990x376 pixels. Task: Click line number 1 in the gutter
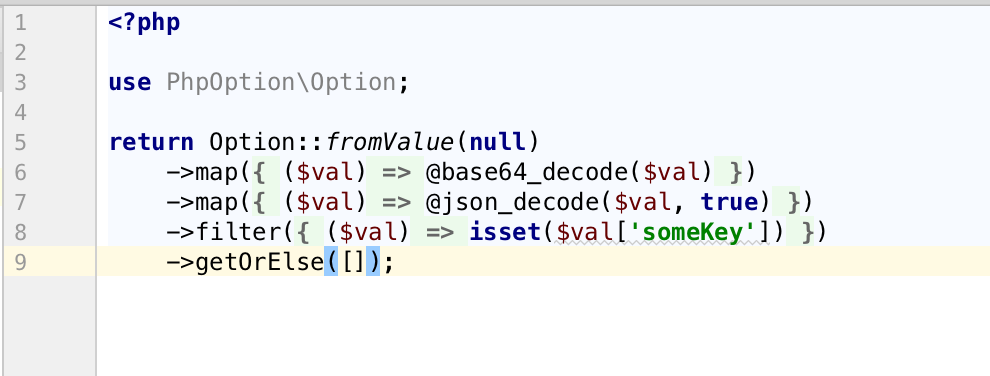point(20,23)
